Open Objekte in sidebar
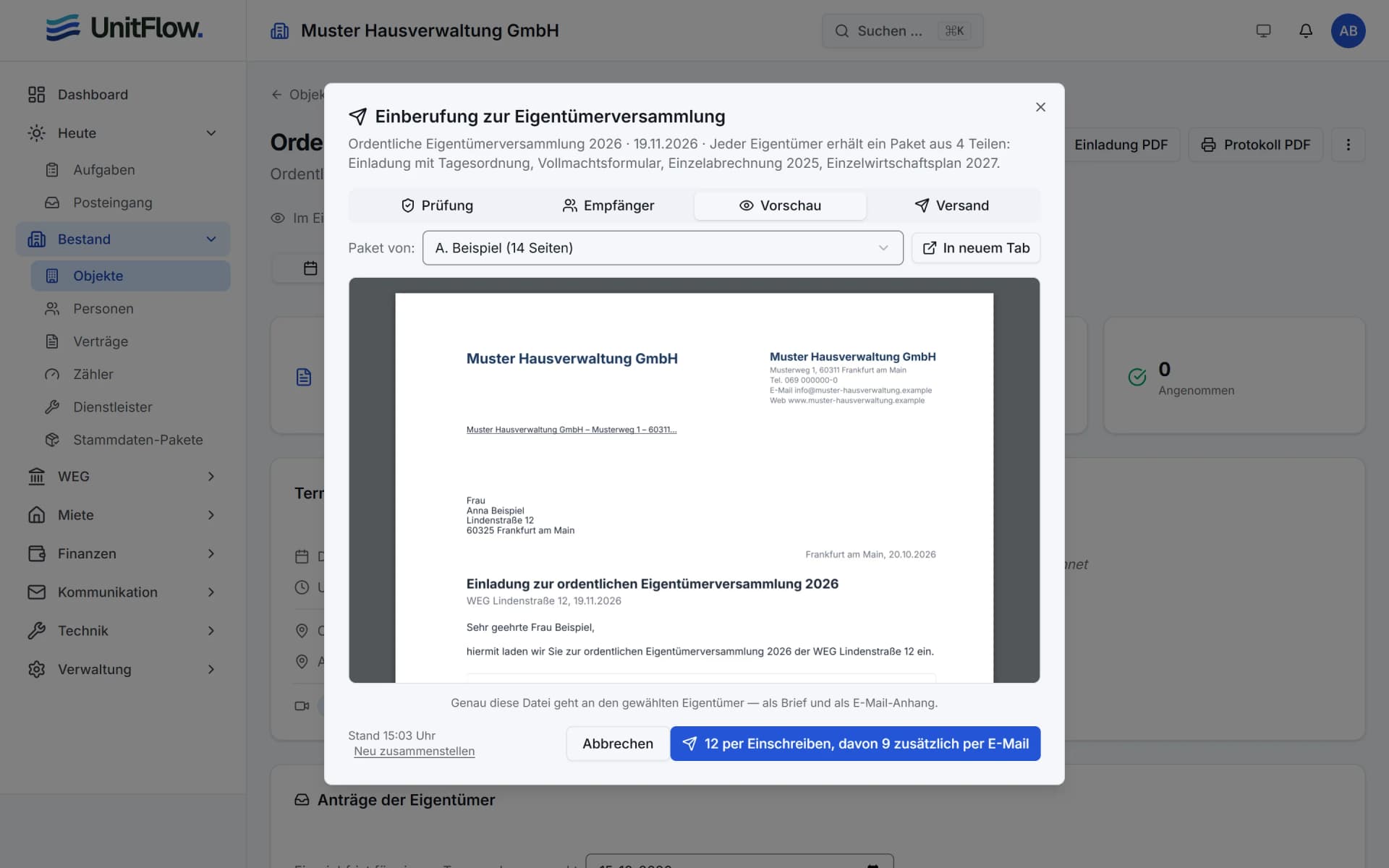1389x868 pixels. click(x=130, y=276)
